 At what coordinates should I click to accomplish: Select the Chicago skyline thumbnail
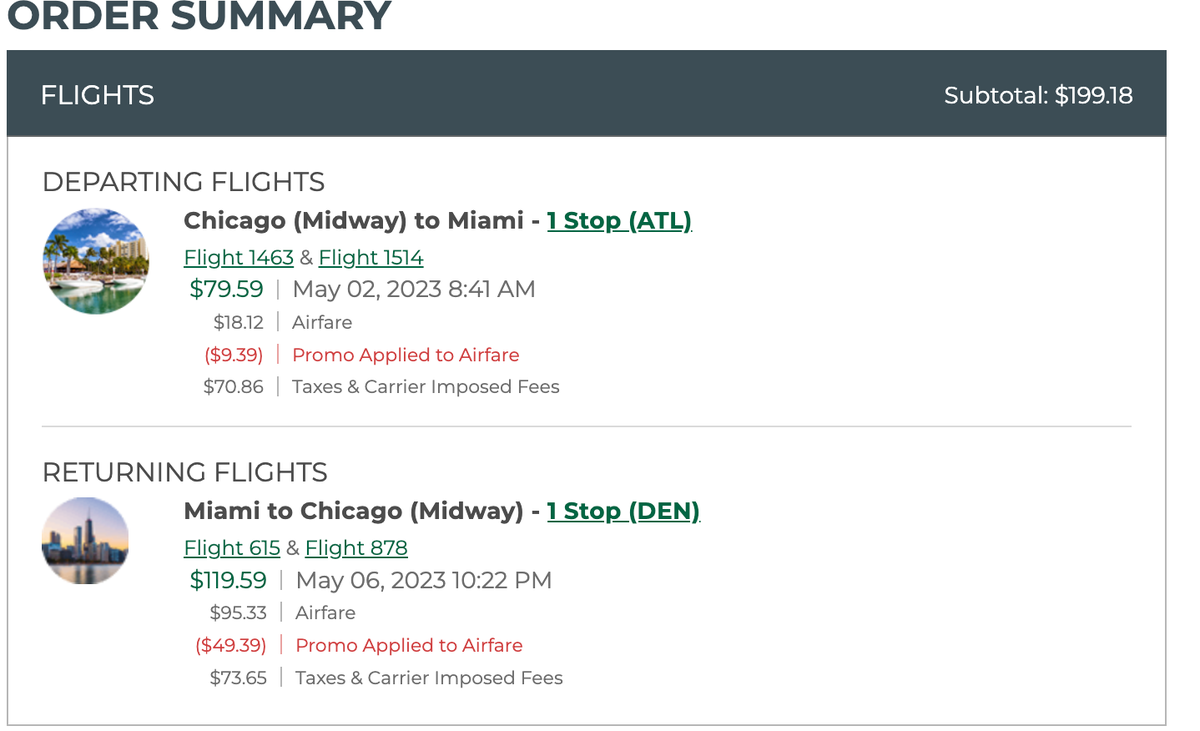click(x=85, y=543)
